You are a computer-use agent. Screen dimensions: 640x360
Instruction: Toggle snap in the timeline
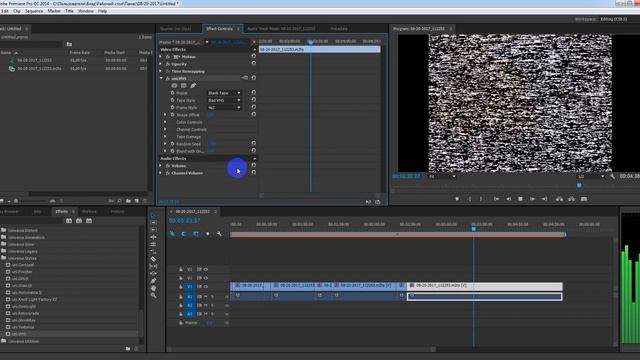pyautogui.click(x=184, y=234)
